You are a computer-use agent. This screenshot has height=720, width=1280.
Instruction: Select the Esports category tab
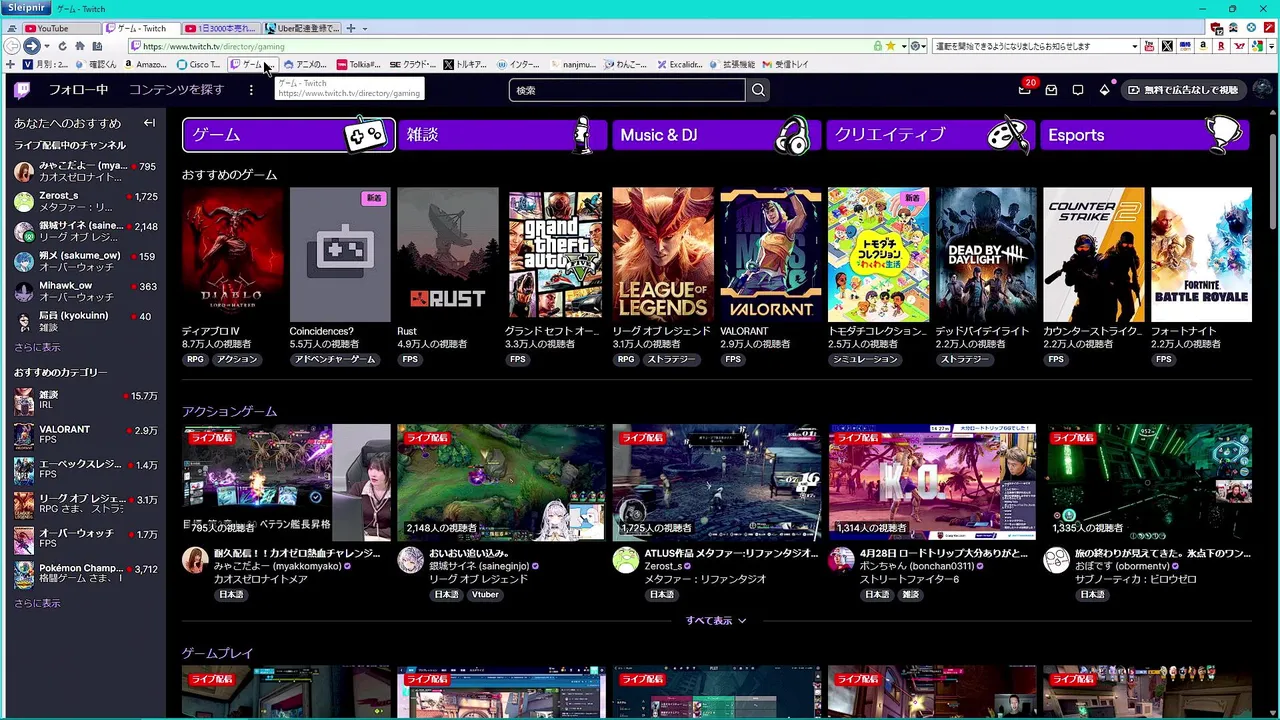click(1145, 135)
